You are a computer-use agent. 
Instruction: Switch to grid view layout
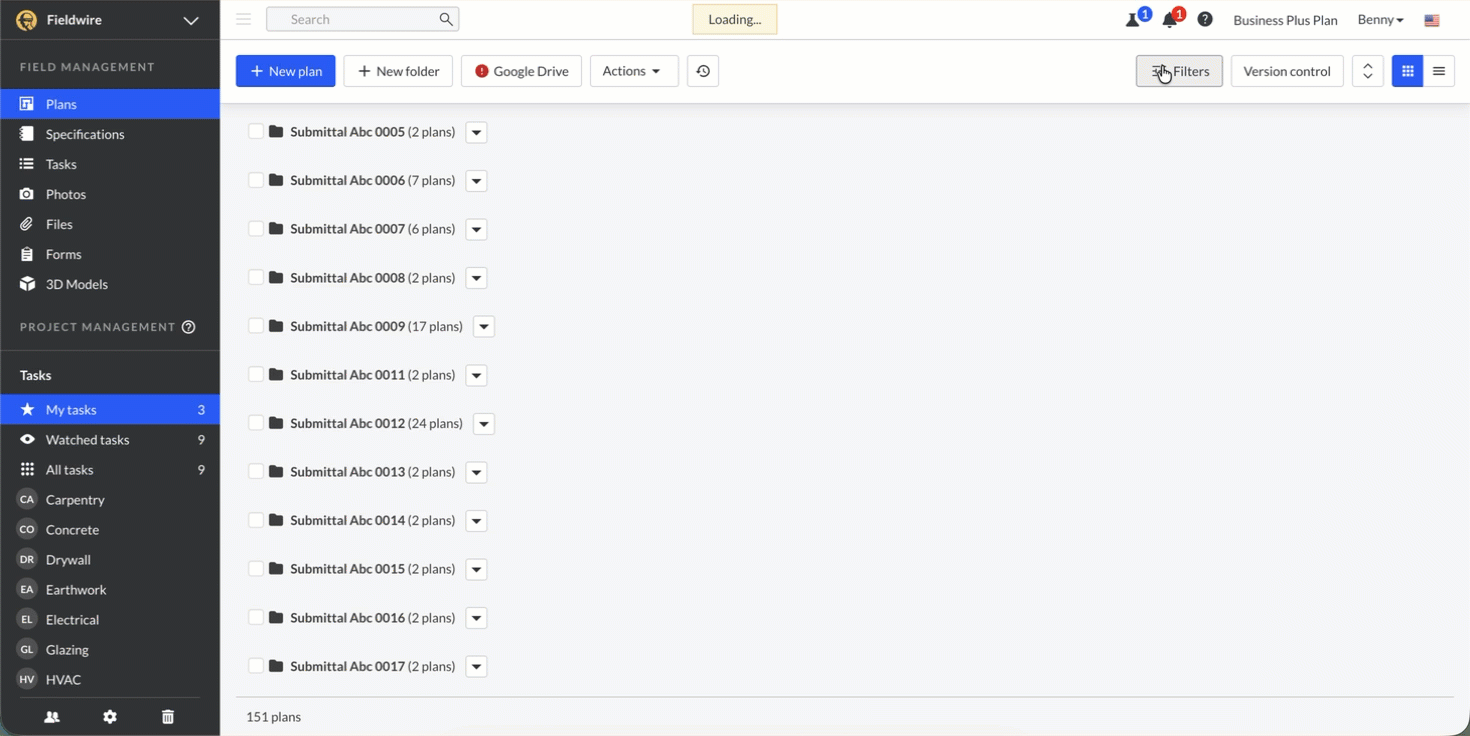[x=1407, y=71]
